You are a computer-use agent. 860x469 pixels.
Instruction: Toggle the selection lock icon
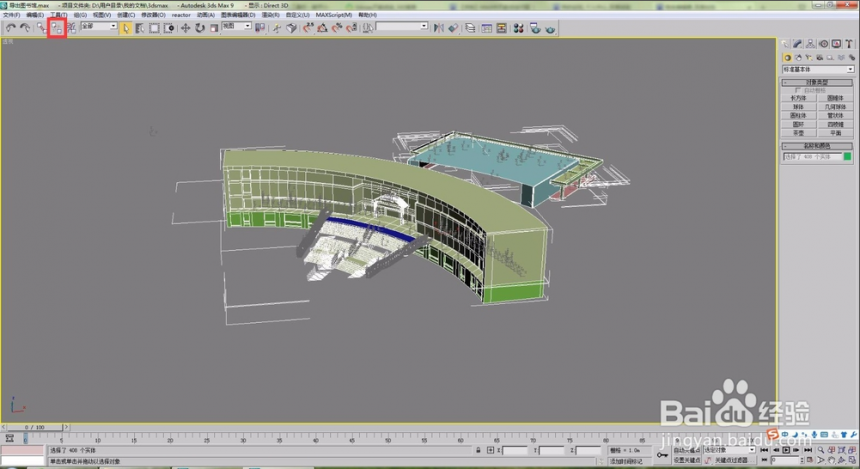click(478, 450)
